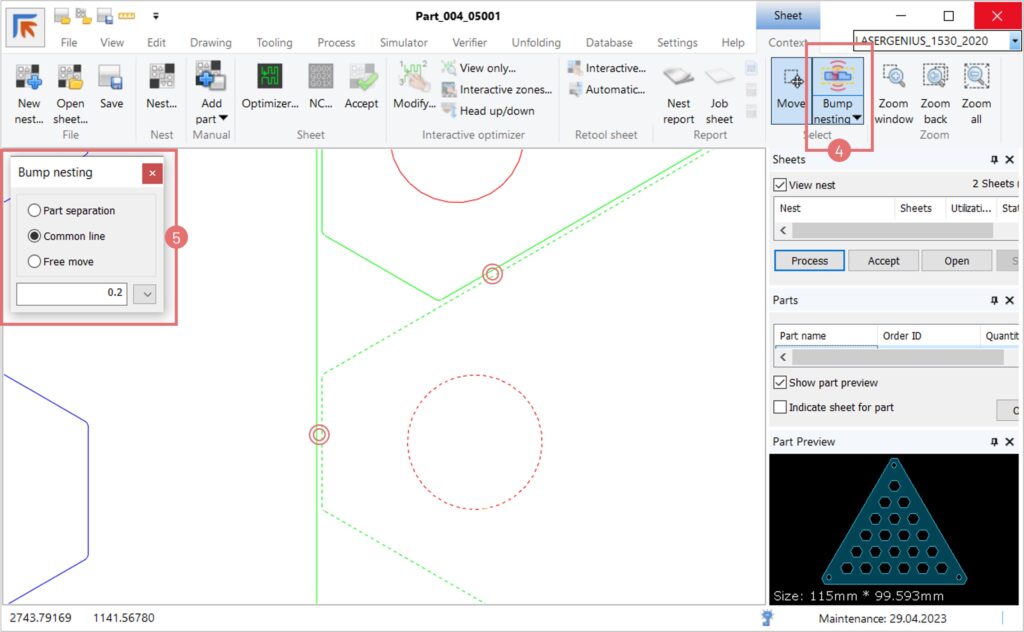Launch the Optimizer tool
Image resolution: width=1024 pixels, height=632 pixels.
[269, 78]
